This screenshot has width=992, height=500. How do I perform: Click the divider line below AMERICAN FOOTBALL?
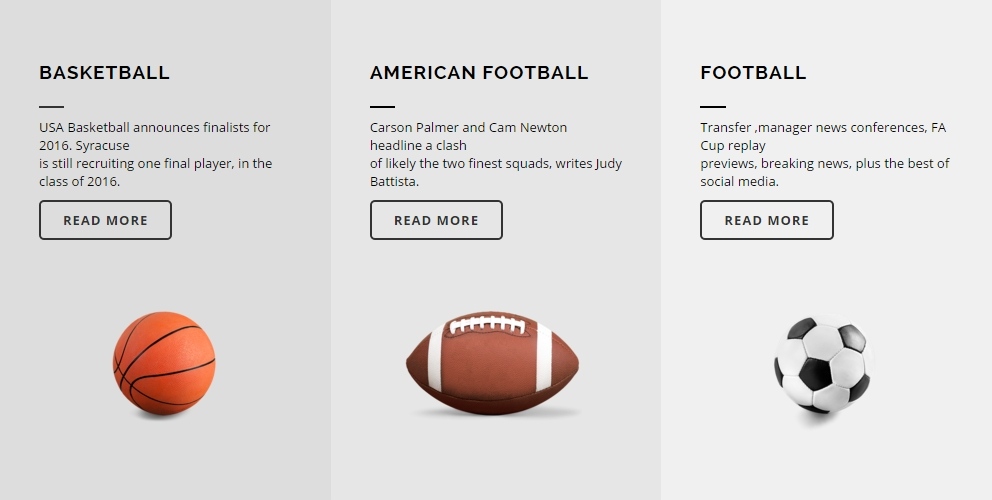[382, 106]
